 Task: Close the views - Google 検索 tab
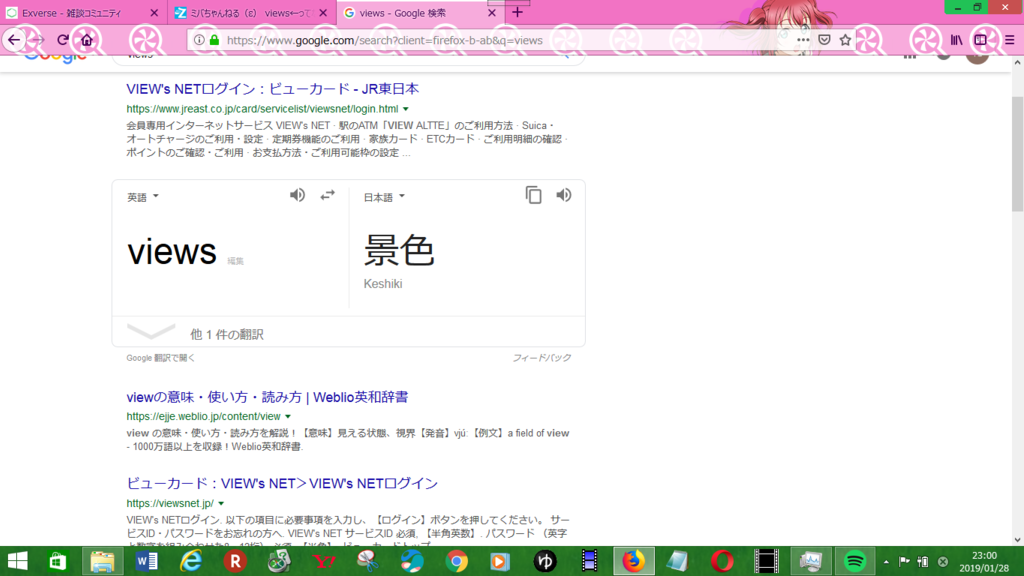[x=492, y=13]
